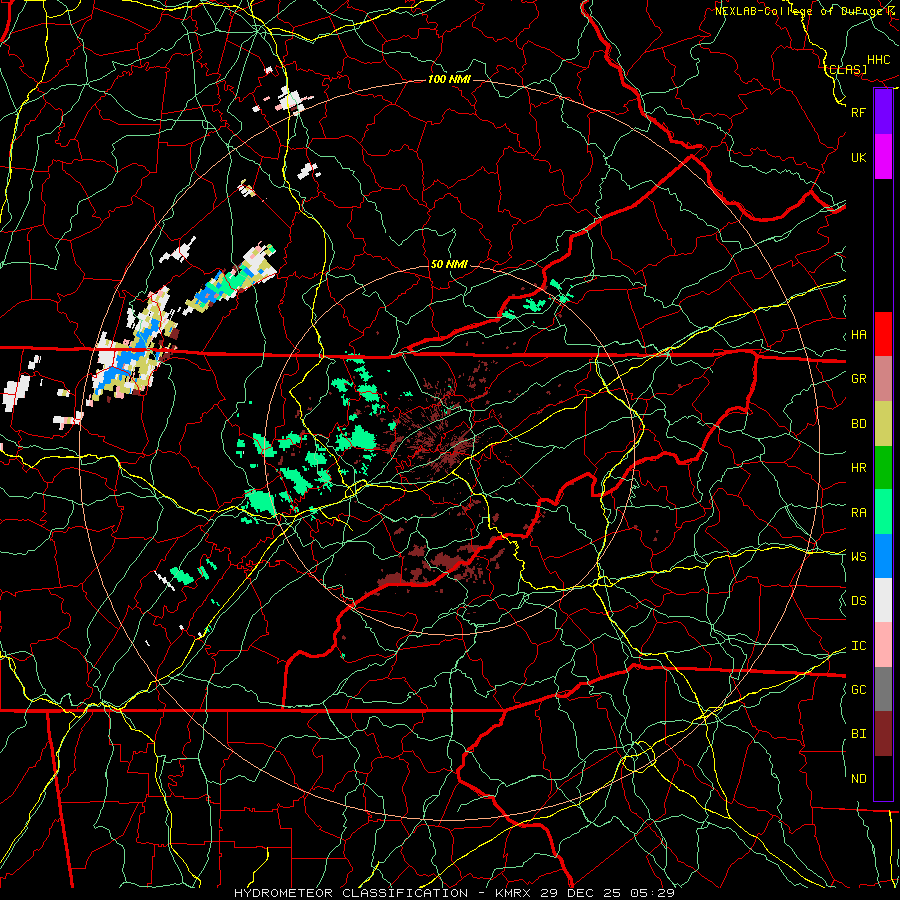The image size is (900, 900).
Task: Click the IC legend label
Action: point(859,646)
